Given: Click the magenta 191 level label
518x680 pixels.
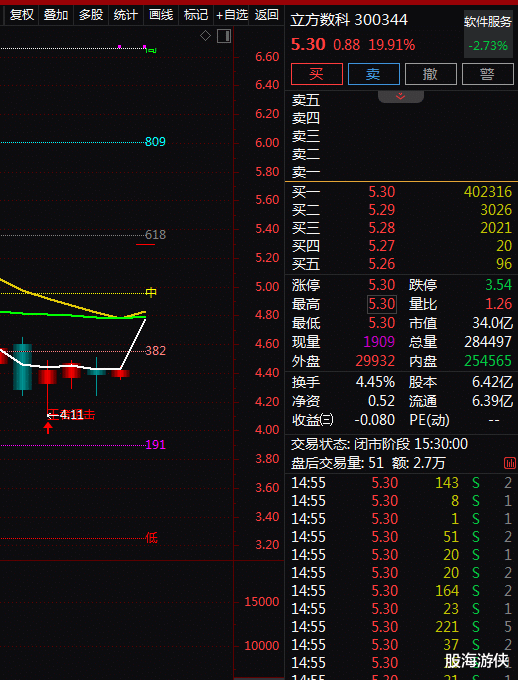Looking at the screenshot, I should [x=155, y=445].
